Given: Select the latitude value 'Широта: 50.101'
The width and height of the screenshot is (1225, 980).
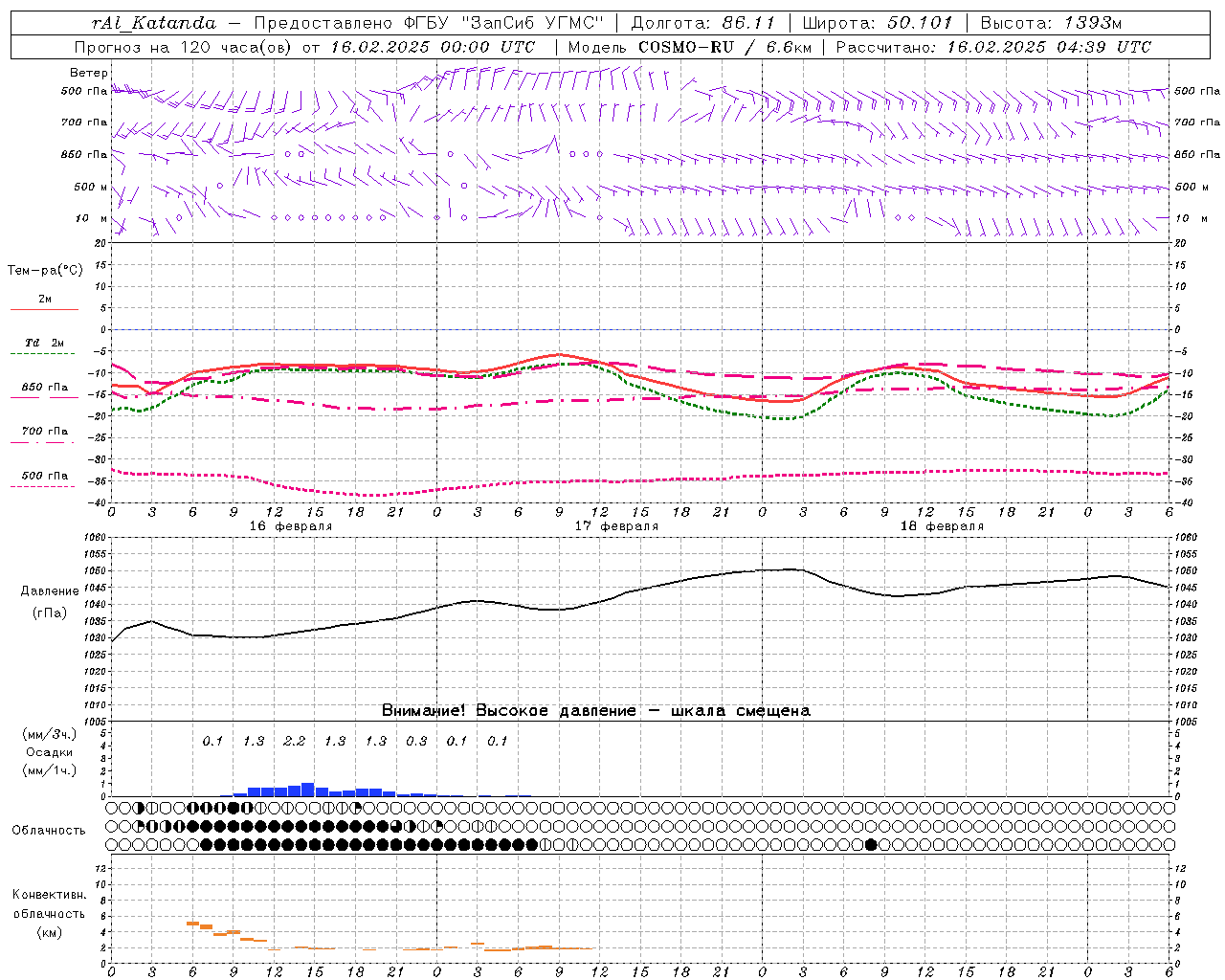Looking at the screenshot, I should [878, 23].
